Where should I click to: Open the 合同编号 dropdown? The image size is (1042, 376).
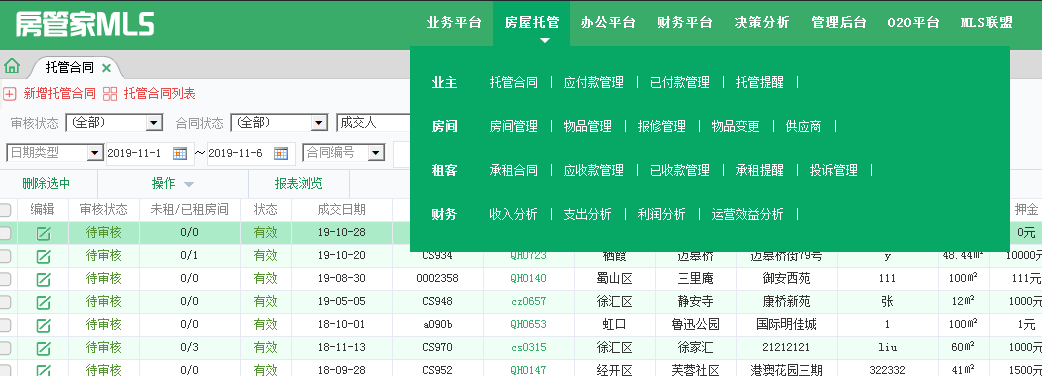coord(344,153)
